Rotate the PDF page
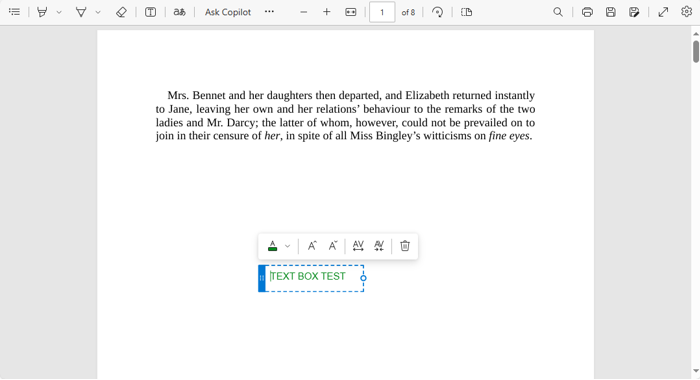 point(438,12)
